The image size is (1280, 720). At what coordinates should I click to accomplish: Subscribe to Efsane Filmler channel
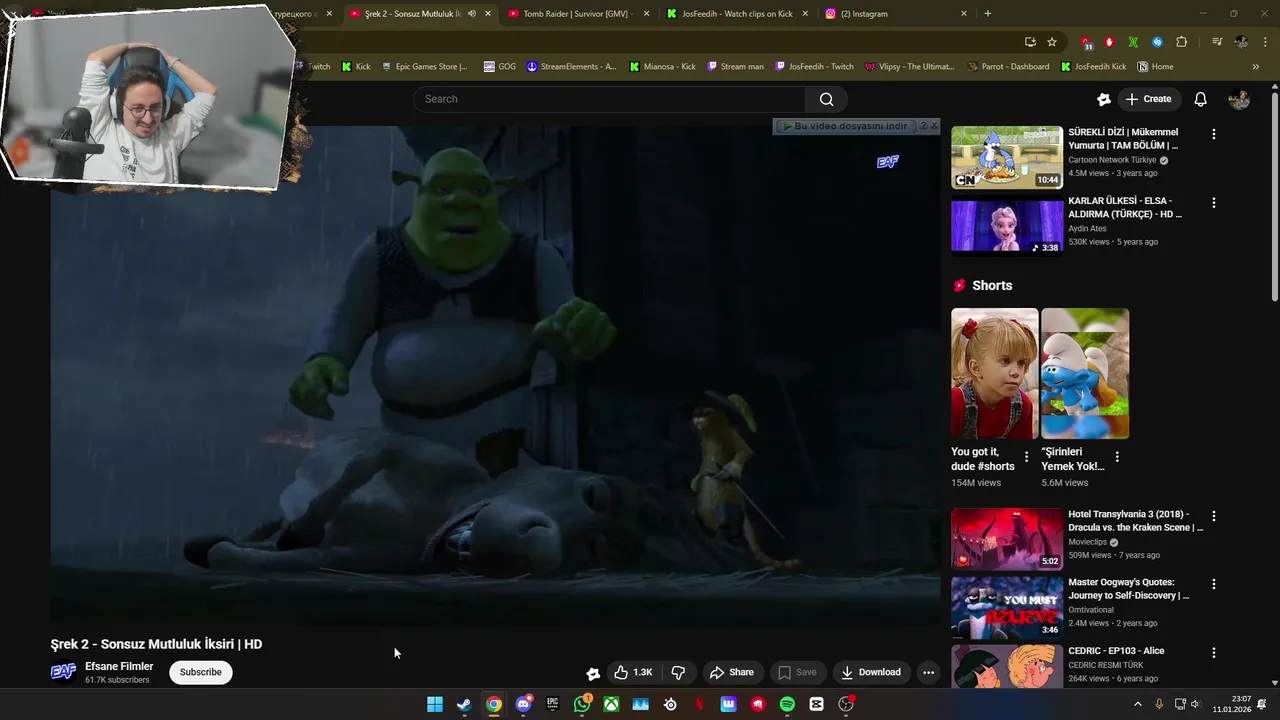point(201,672)
